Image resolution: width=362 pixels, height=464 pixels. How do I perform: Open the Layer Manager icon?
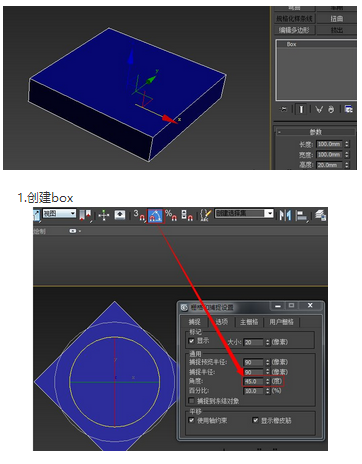coord(321,215)
